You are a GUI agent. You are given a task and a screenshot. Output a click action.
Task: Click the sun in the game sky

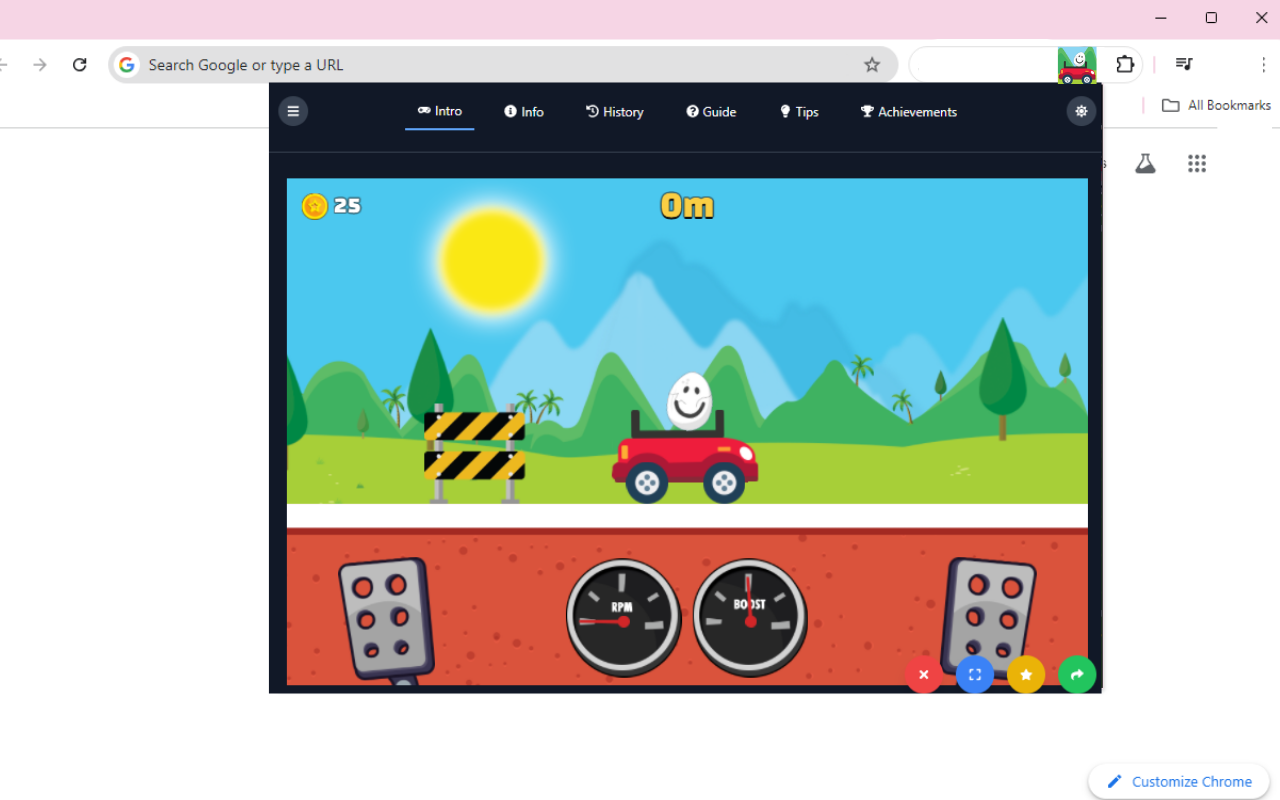[x=492, y=259]
